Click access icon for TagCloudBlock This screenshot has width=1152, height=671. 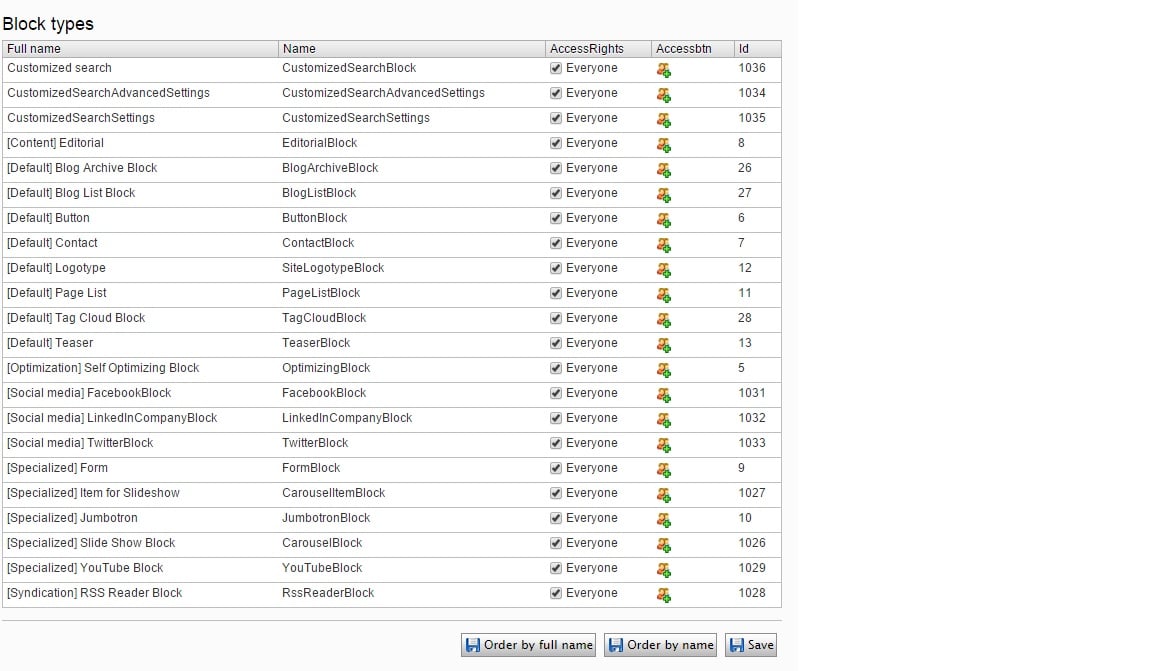663,320
